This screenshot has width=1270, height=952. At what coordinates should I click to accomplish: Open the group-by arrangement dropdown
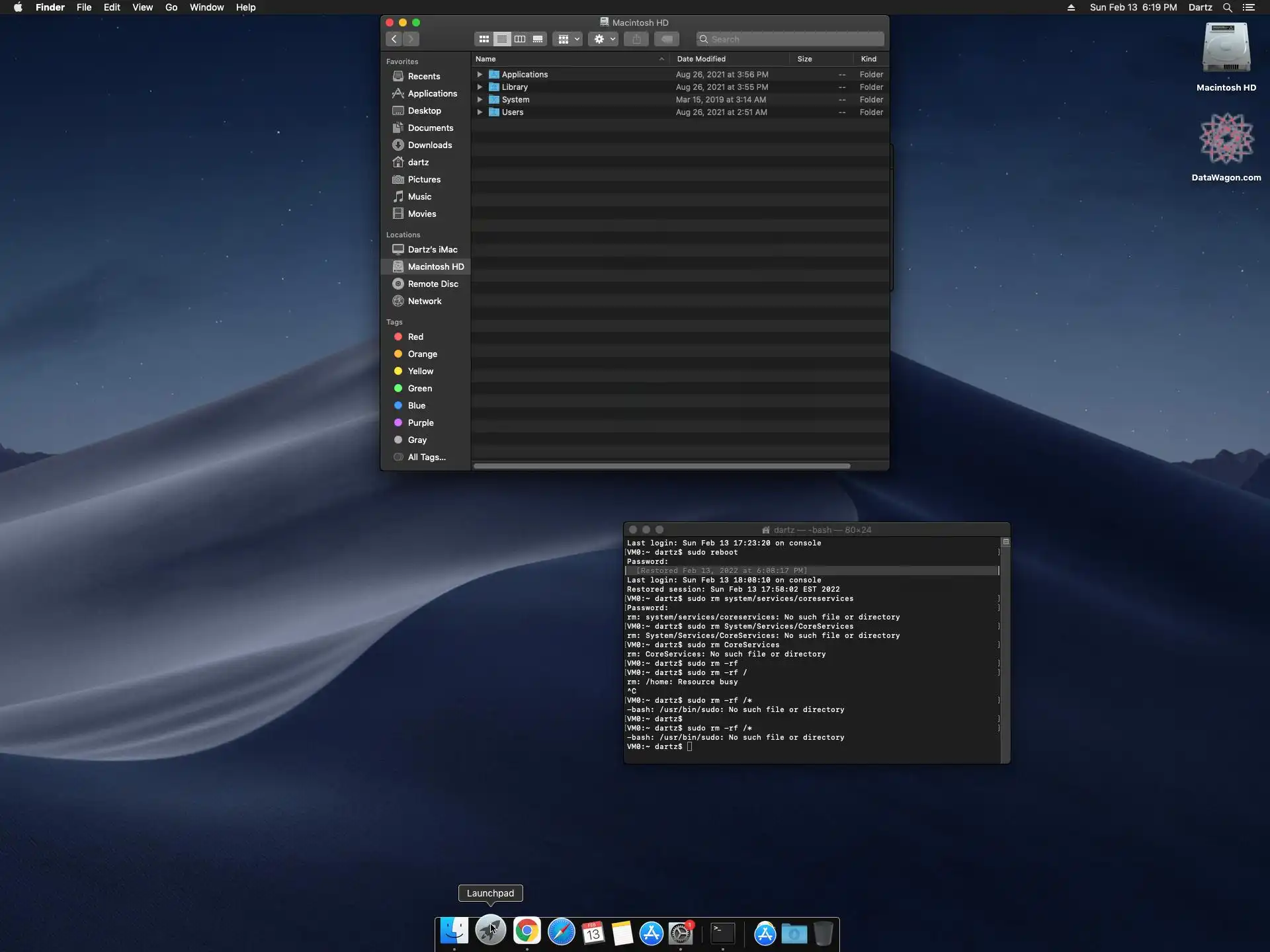568,39
